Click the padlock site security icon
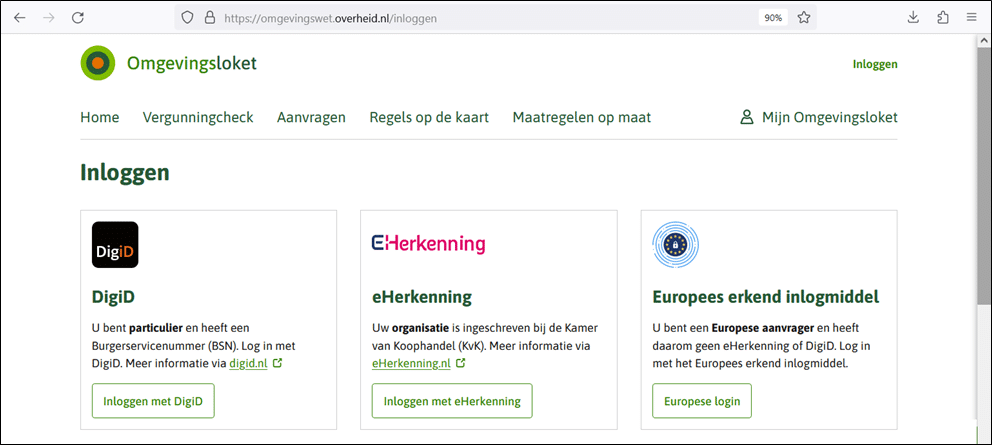Viewport: 992px width, 445px height. point(209,18)
